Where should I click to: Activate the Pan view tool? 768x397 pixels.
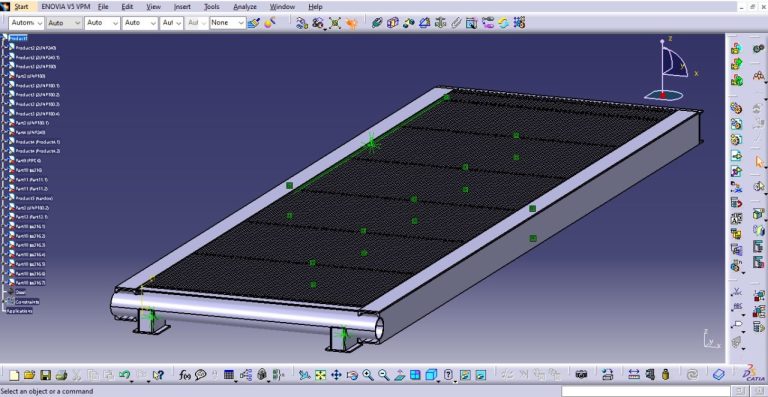(x=336, y=375)
